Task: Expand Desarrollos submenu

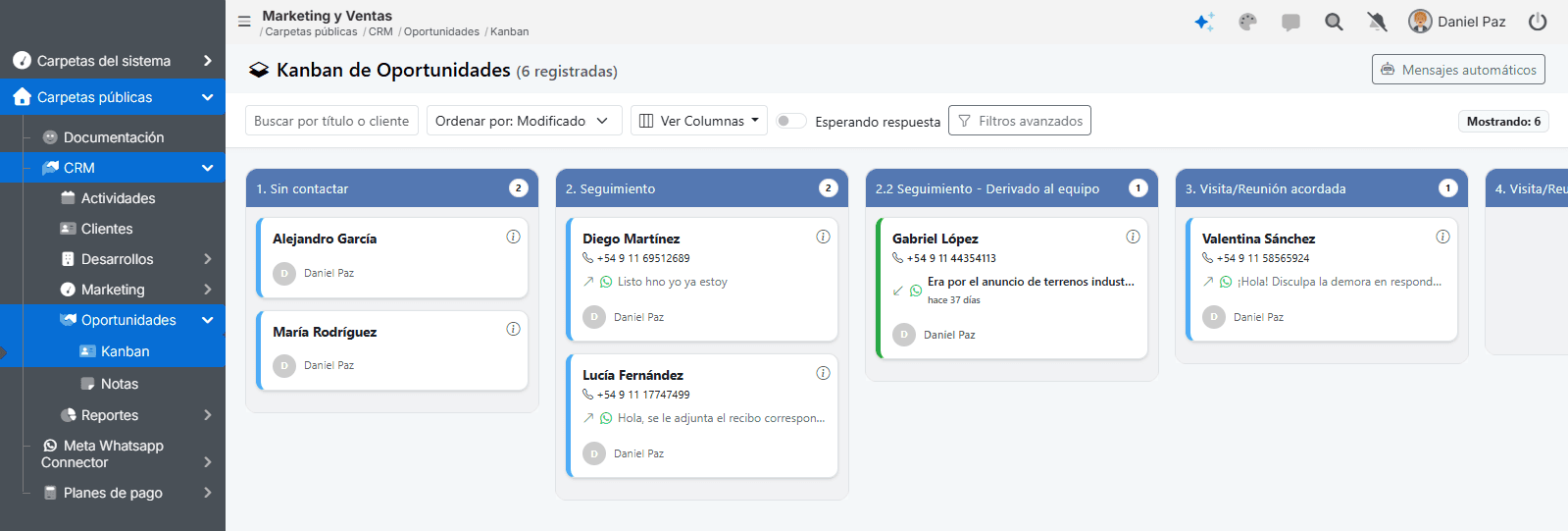Action: pos(207,259)
